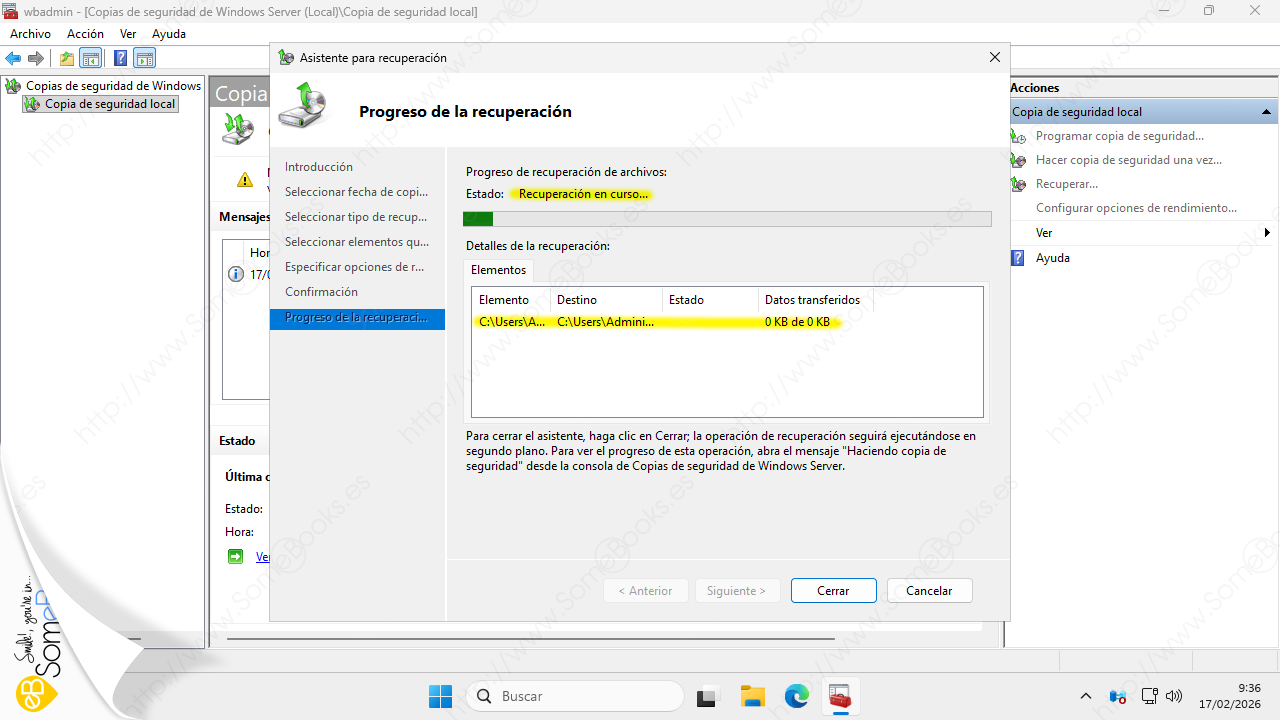1280x720 pixels.
Task: Click the green recovery progress bar
Action: tap(727, 219)
